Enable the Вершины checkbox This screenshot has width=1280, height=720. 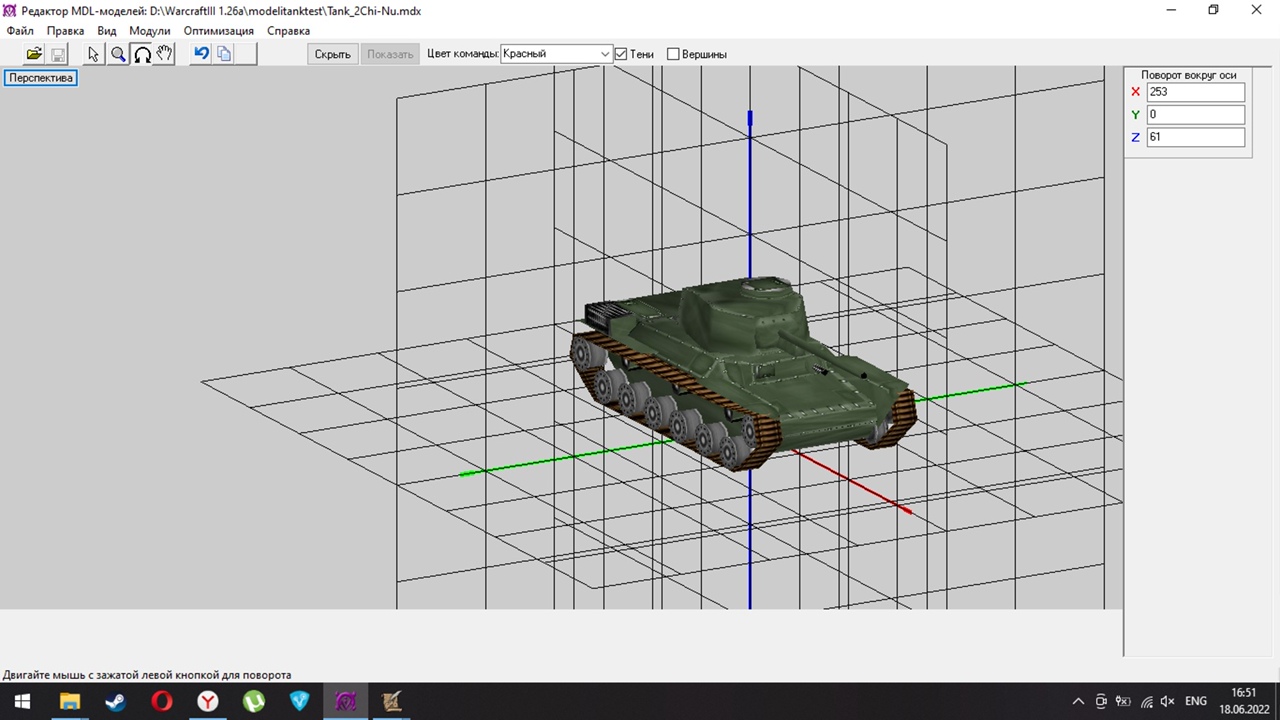pos(673,54)
